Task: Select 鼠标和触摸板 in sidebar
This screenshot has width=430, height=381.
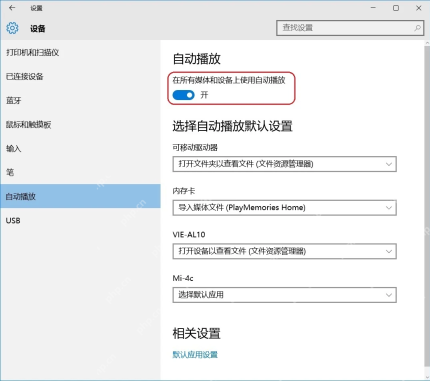Action: [80, 125]
